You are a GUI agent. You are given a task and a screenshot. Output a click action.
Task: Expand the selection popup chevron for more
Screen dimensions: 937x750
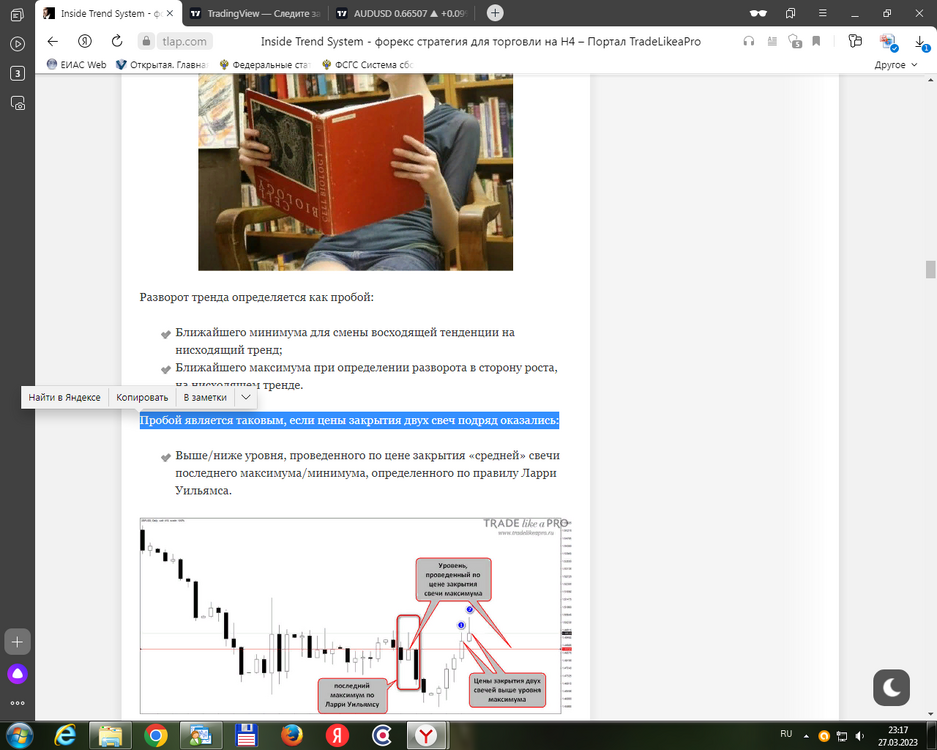(x=246, y=397)
